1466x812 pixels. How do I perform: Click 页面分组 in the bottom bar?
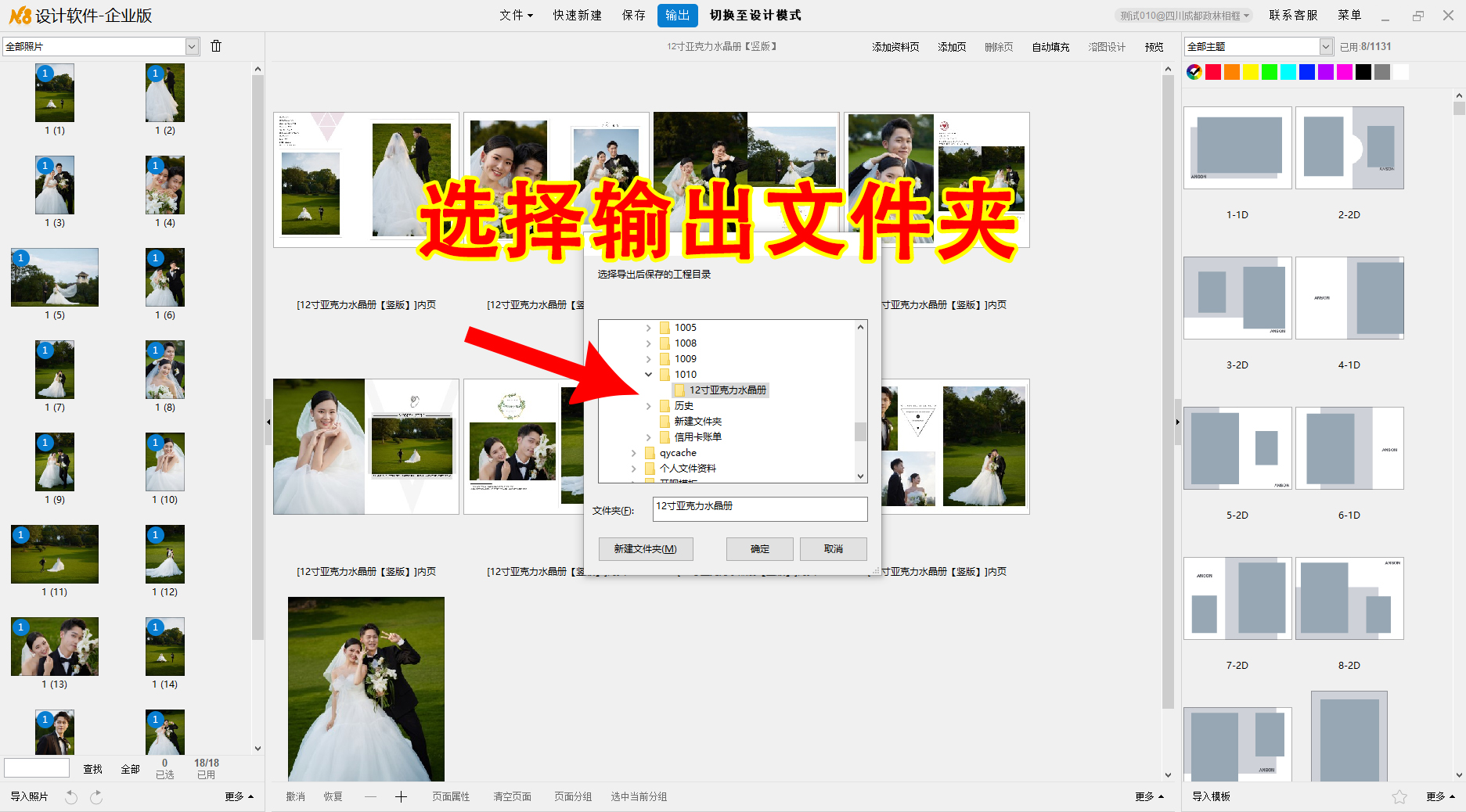573,797
